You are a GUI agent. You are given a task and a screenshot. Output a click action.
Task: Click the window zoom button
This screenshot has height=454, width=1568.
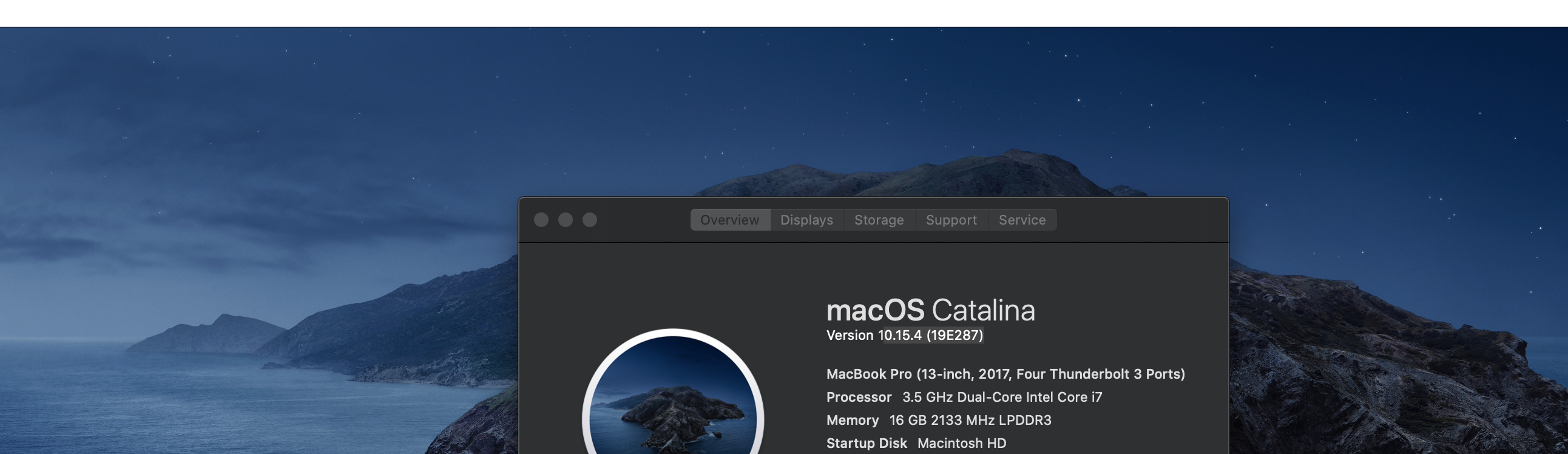(x=590, y=220)
